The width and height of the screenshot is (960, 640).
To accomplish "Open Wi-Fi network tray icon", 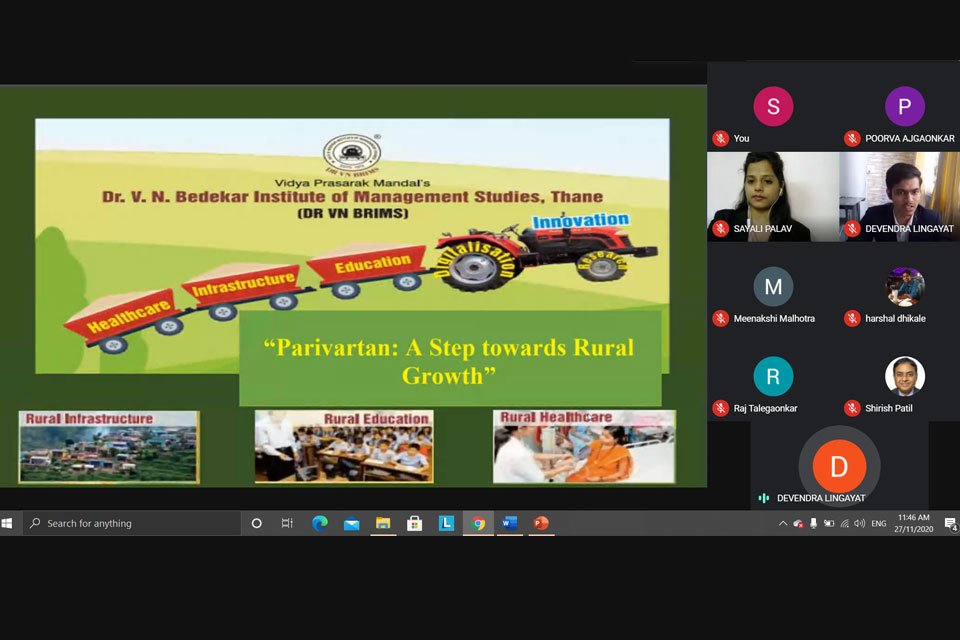I will 845,524.
